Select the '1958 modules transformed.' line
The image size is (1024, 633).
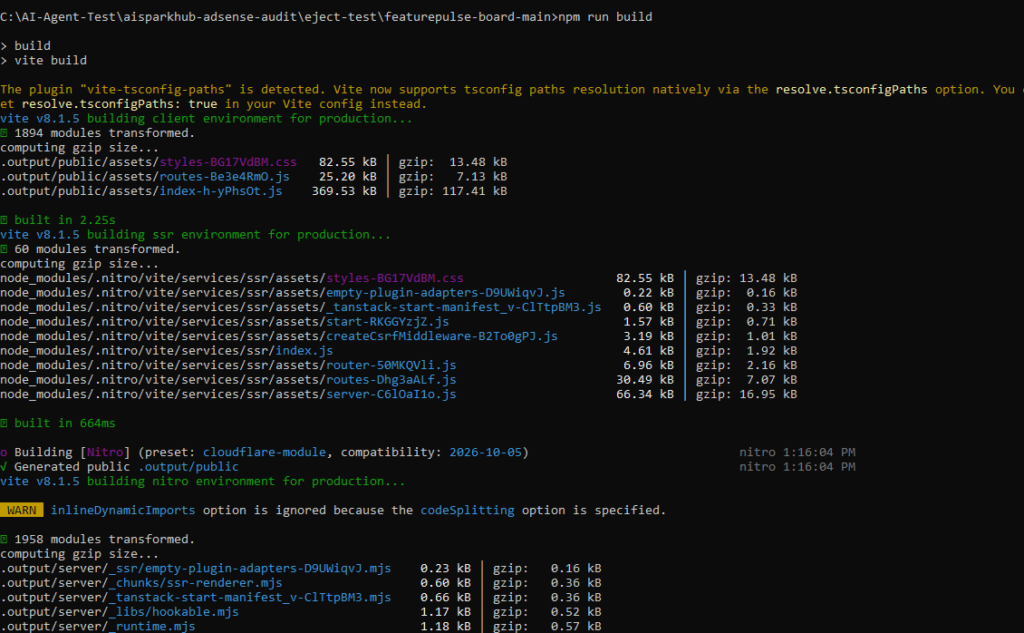[97, 539]
